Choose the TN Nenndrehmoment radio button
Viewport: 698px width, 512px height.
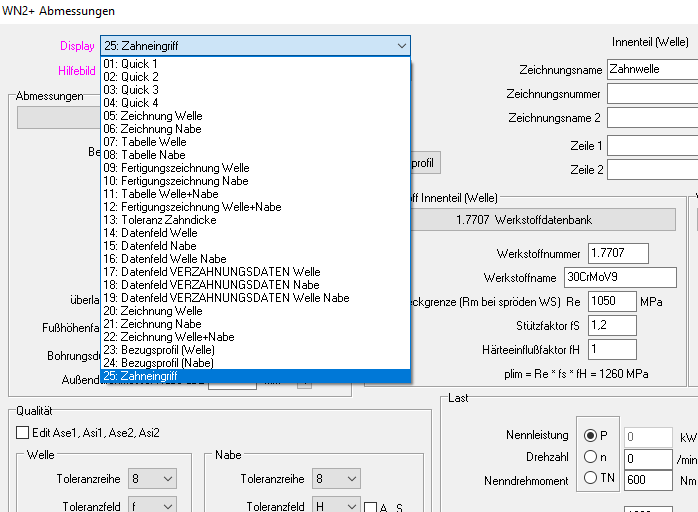590,479
